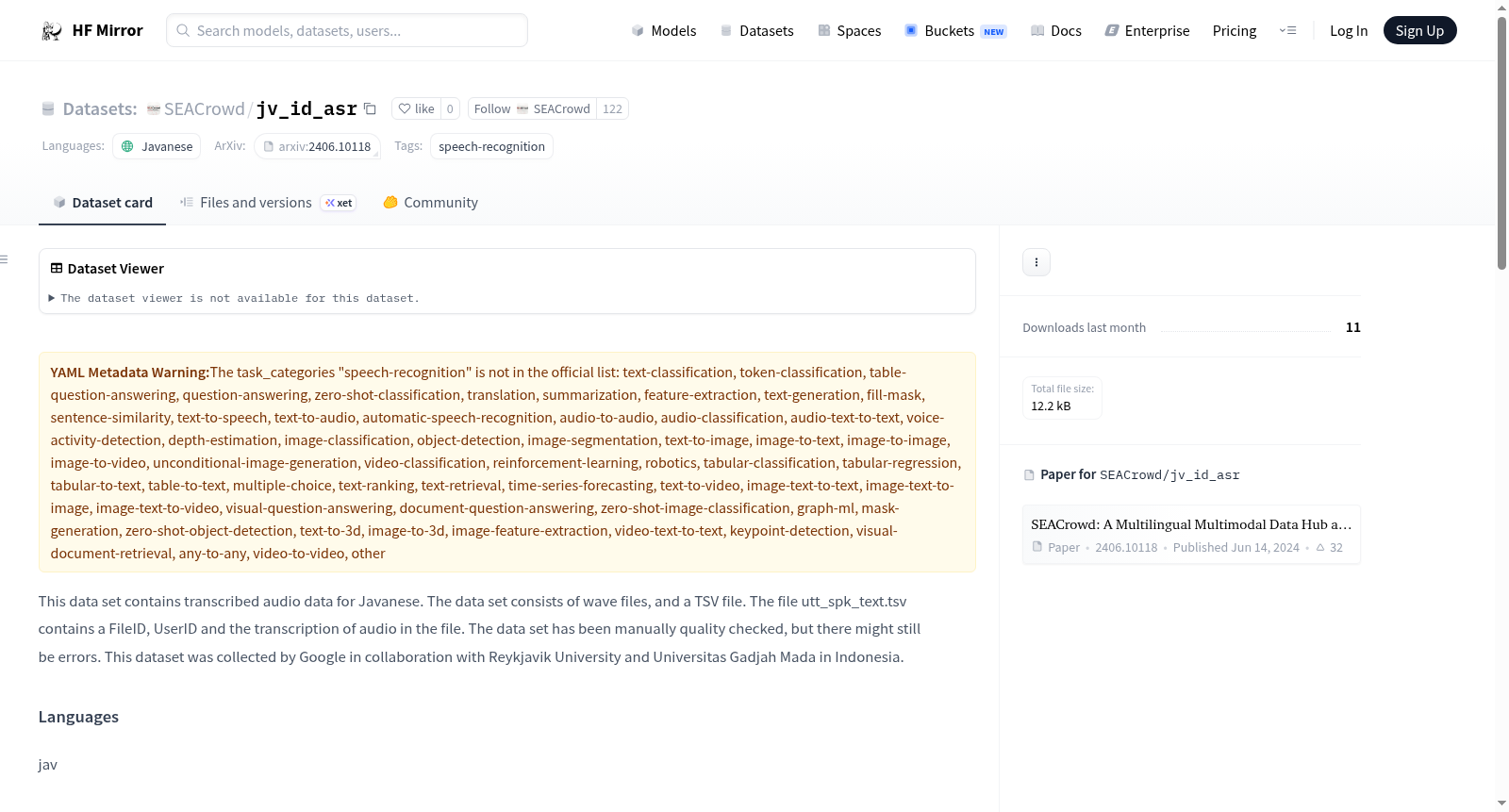1509x812 pixels.
Task: Click the like count 0
Action: point(450,109)
